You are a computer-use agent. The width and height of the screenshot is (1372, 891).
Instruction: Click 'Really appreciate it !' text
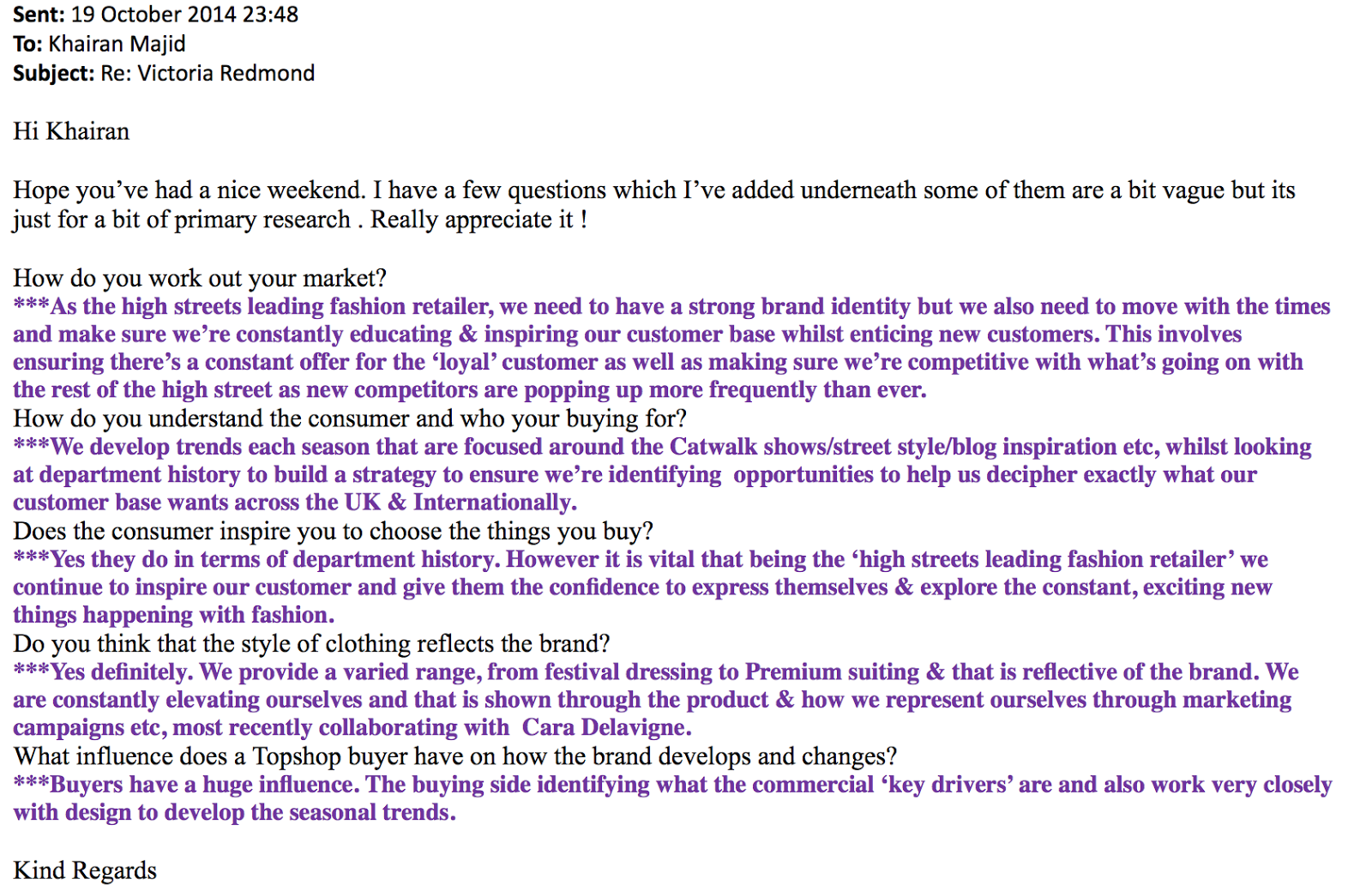click(x=478, y=220)
